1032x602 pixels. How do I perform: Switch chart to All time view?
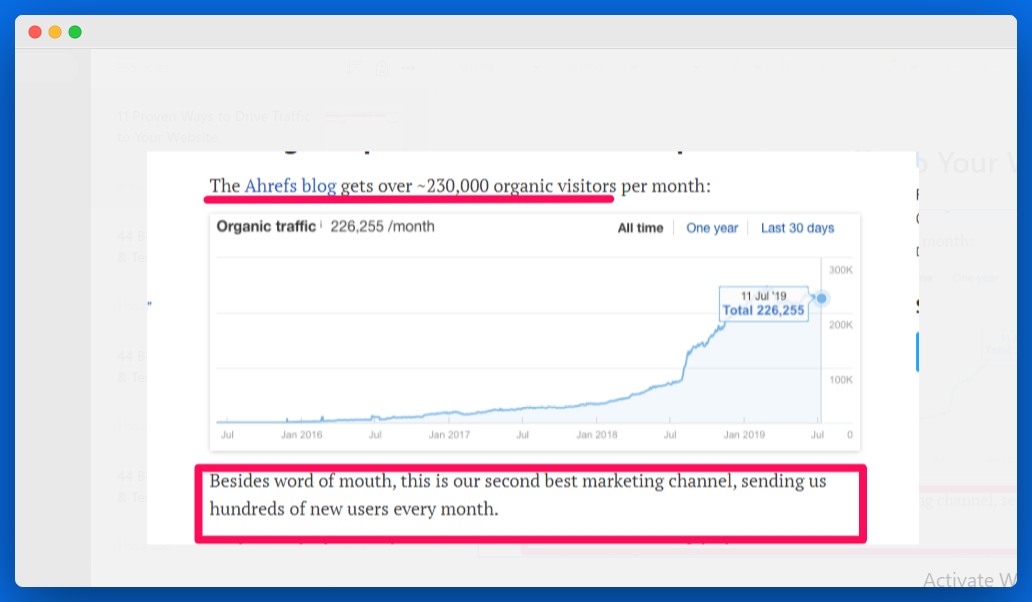[x=640, y=228]
